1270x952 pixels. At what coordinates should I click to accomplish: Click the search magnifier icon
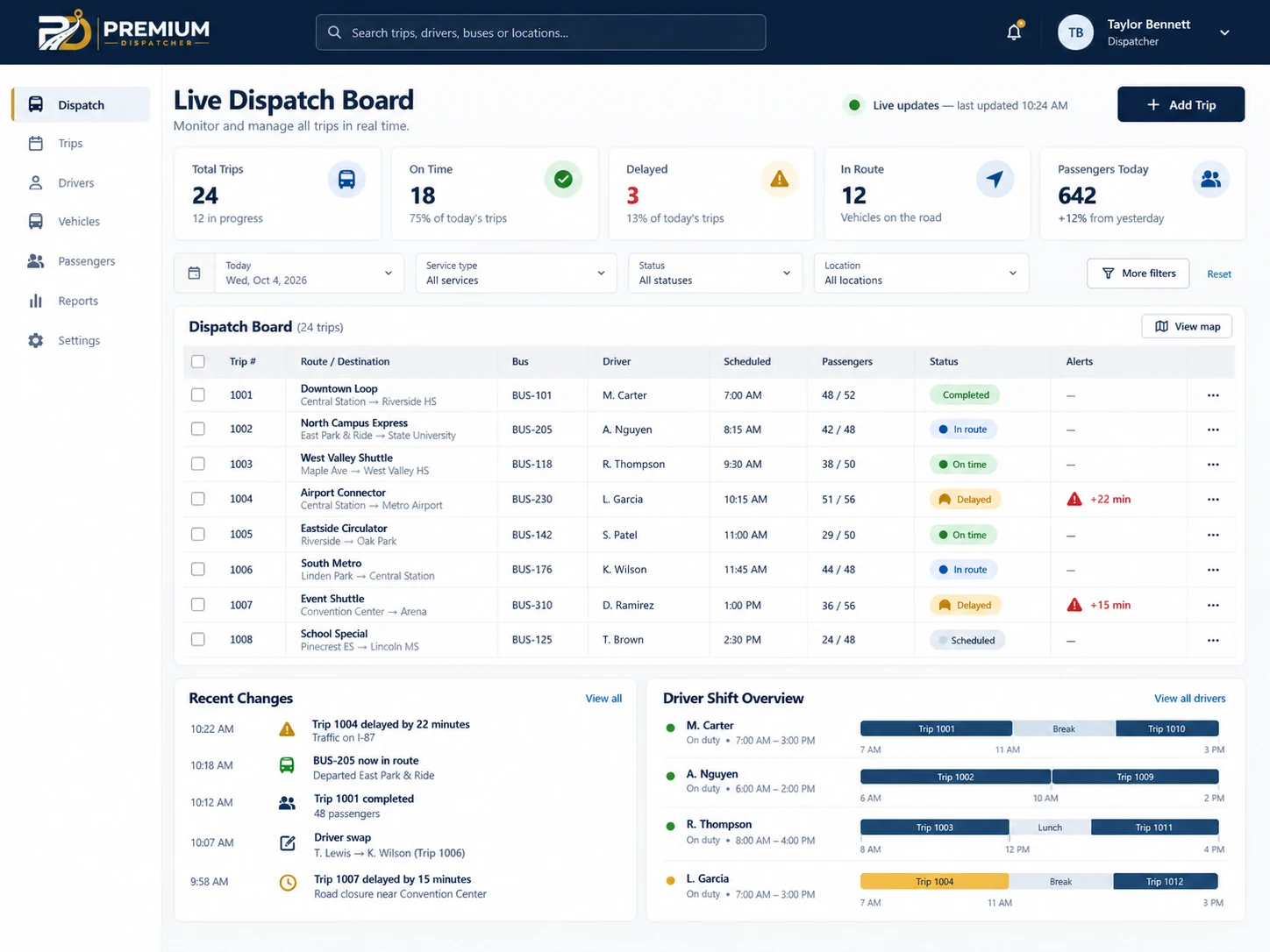click(334, 32)
